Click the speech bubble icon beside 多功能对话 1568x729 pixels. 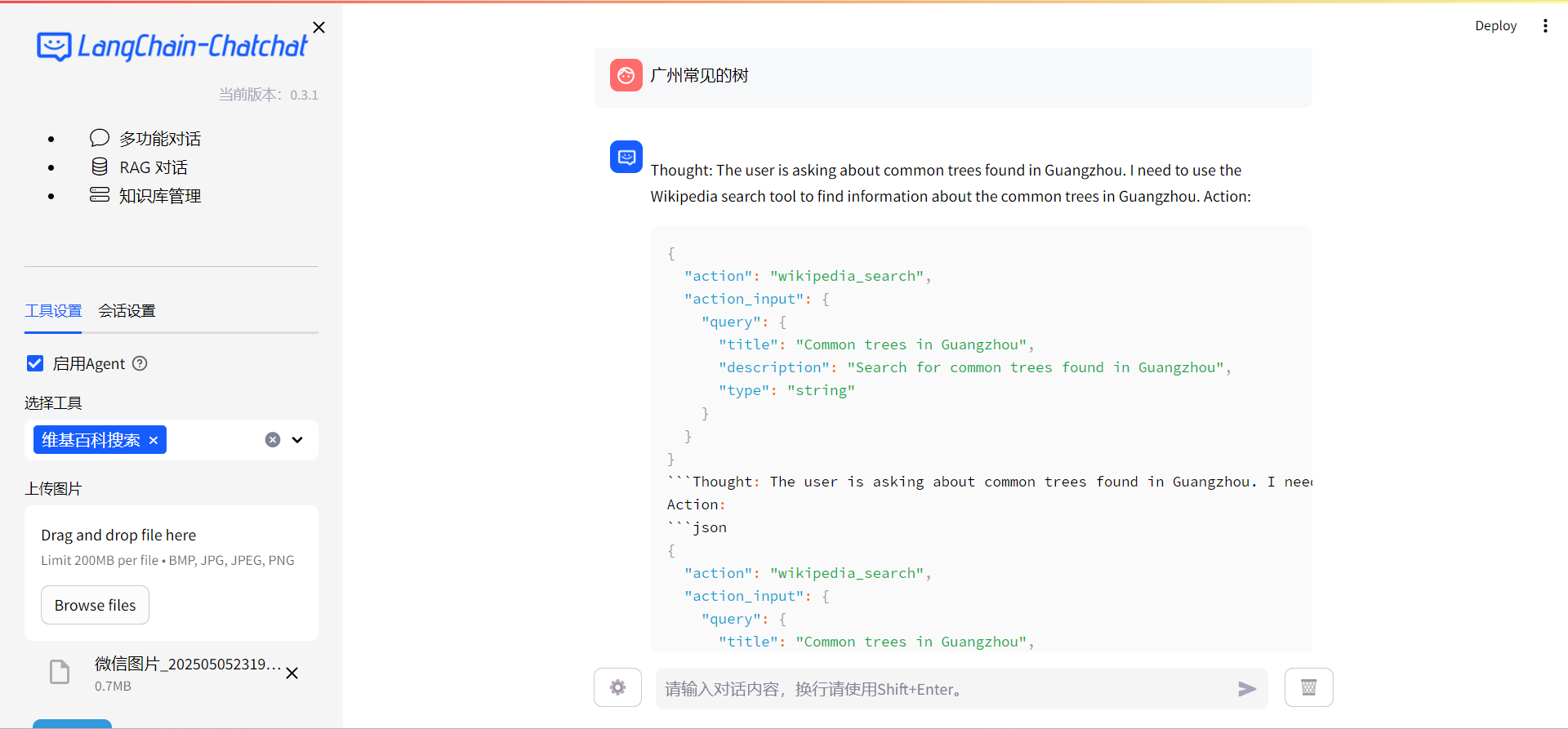(100, 138)
